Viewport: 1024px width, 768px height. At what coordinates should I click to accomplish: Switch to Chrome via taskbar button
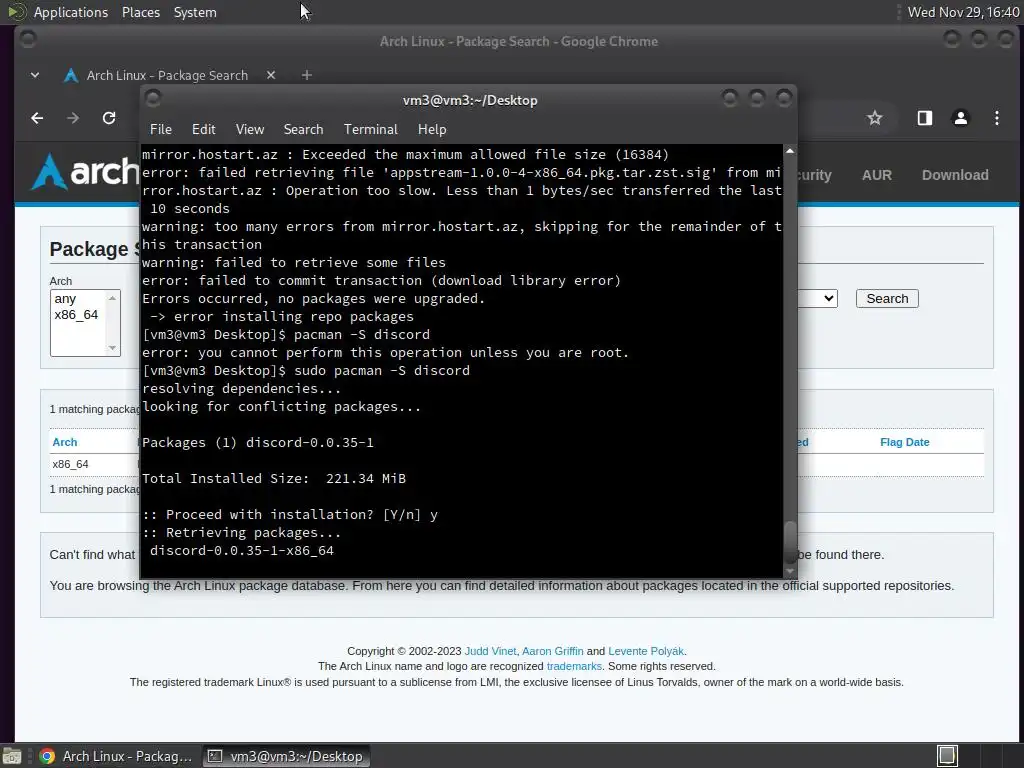coord(116,756)
